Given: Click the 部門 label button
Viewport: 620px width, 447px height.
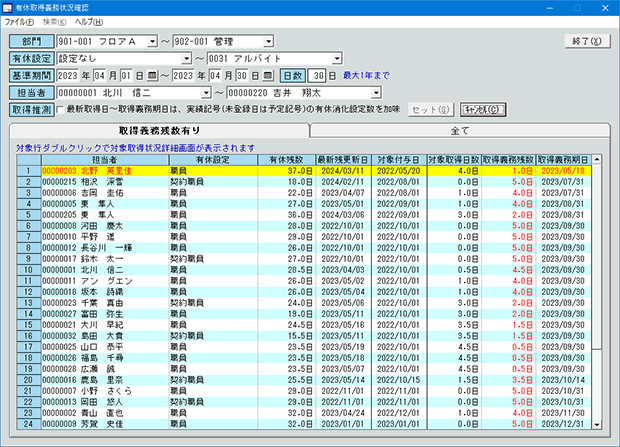Looking at the screenshot, I should coord(32,41).
